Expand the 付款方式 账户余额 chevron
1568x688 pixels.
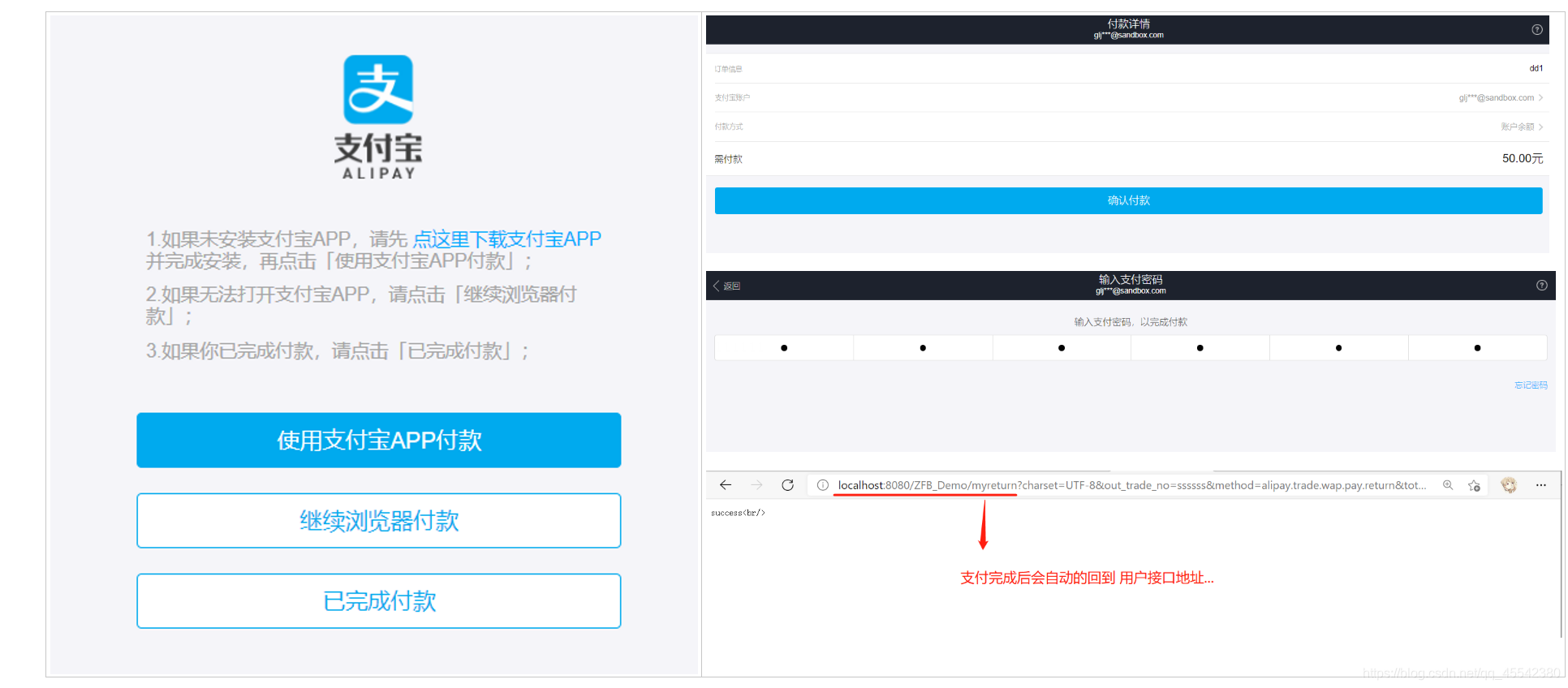(x=1540, y=127)
